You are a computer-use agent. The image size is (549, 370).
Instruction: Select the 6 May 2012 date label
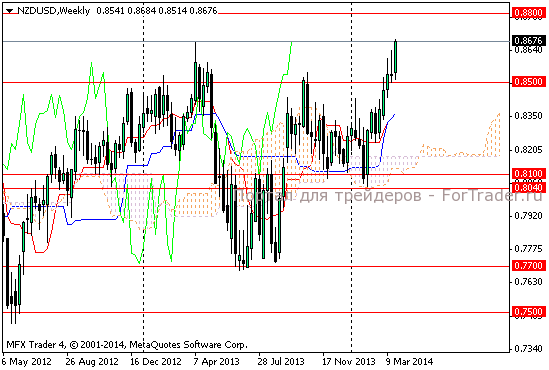27,362
